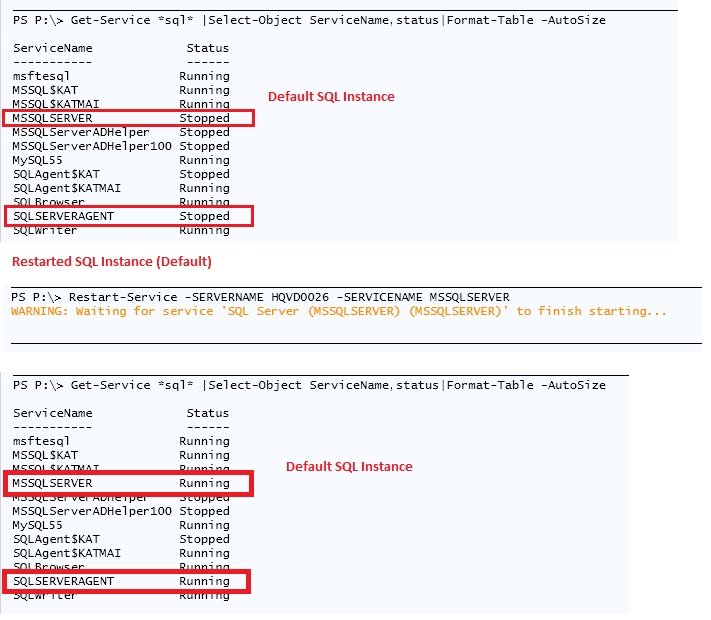Select highlighted SQLSERVERAGENT row showing Running
Image resolution: width=711 pixels, height=620 pixels.
[x=129, y=581]
